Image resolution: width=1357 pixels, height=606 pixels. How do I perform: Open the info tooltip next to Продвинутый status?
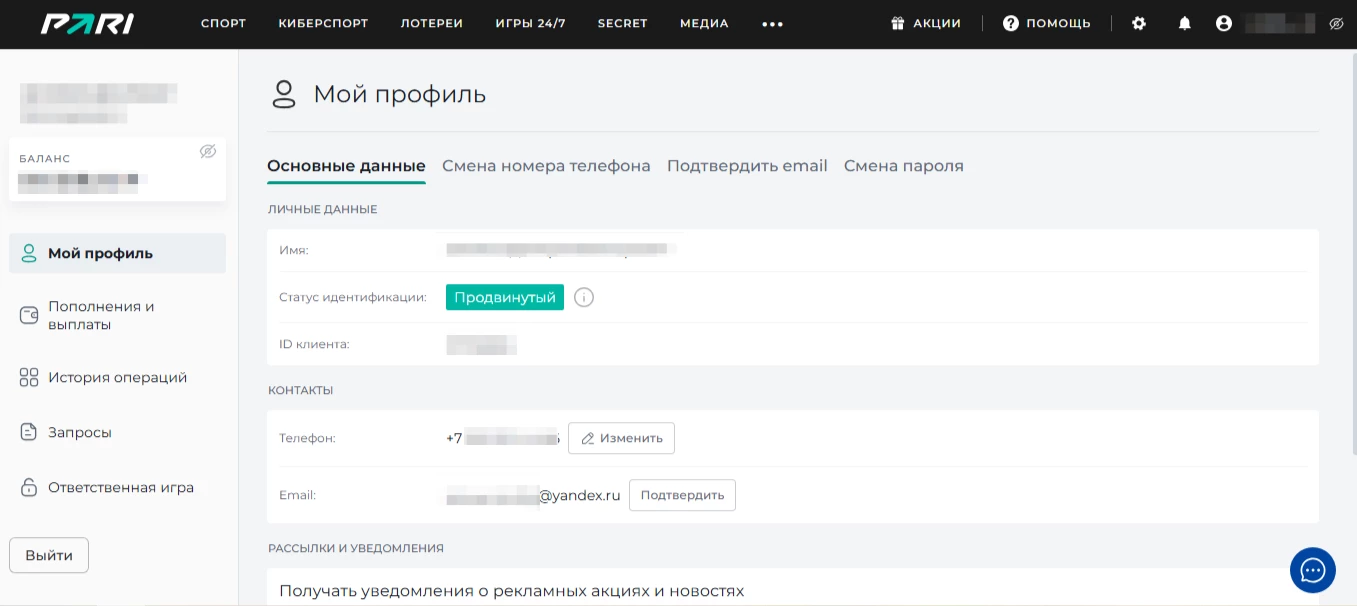(x=584, y=297)
